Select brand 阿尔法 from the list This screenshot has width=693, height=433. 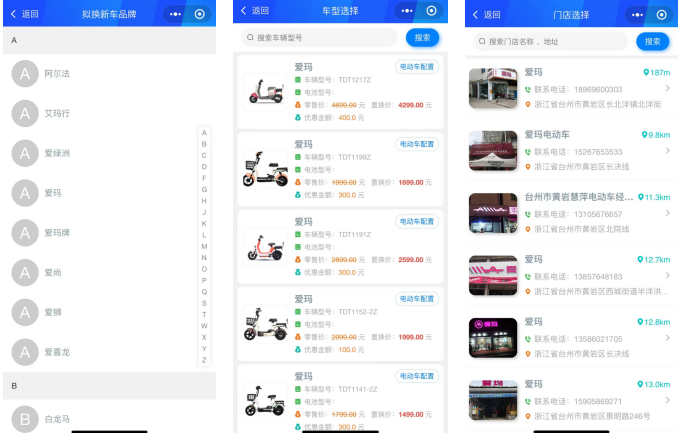[x=110, y=73]
